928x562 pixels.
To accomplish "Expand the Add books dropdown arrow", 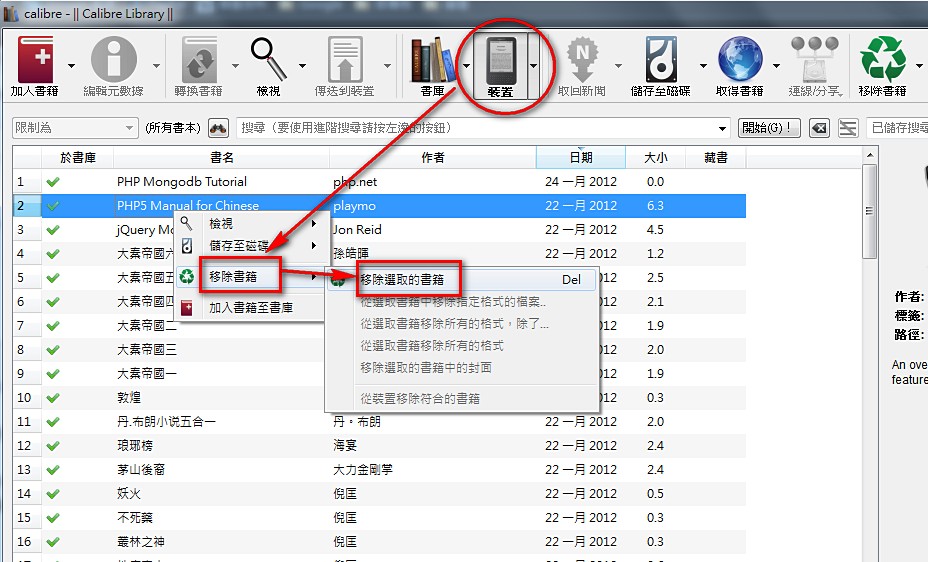I will [72, 66].
